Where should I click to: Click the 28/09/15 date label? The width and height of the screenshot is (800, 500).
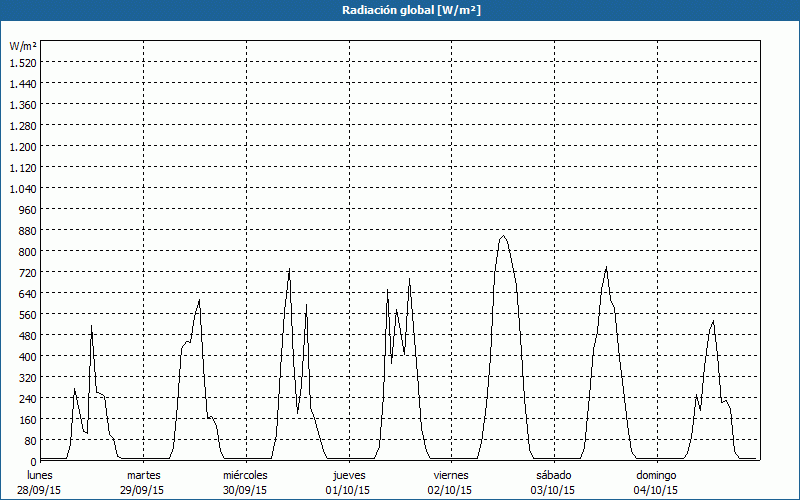point(40,490)
